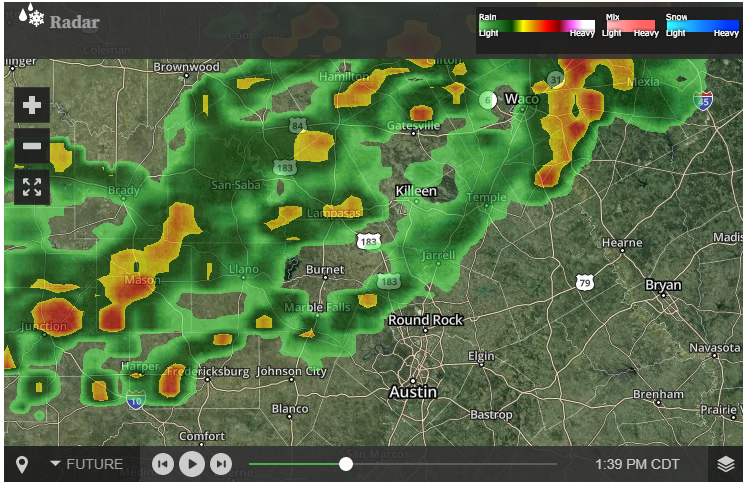Click the Waco city label
The image size is (743, 486).
[x=521, y=99]
